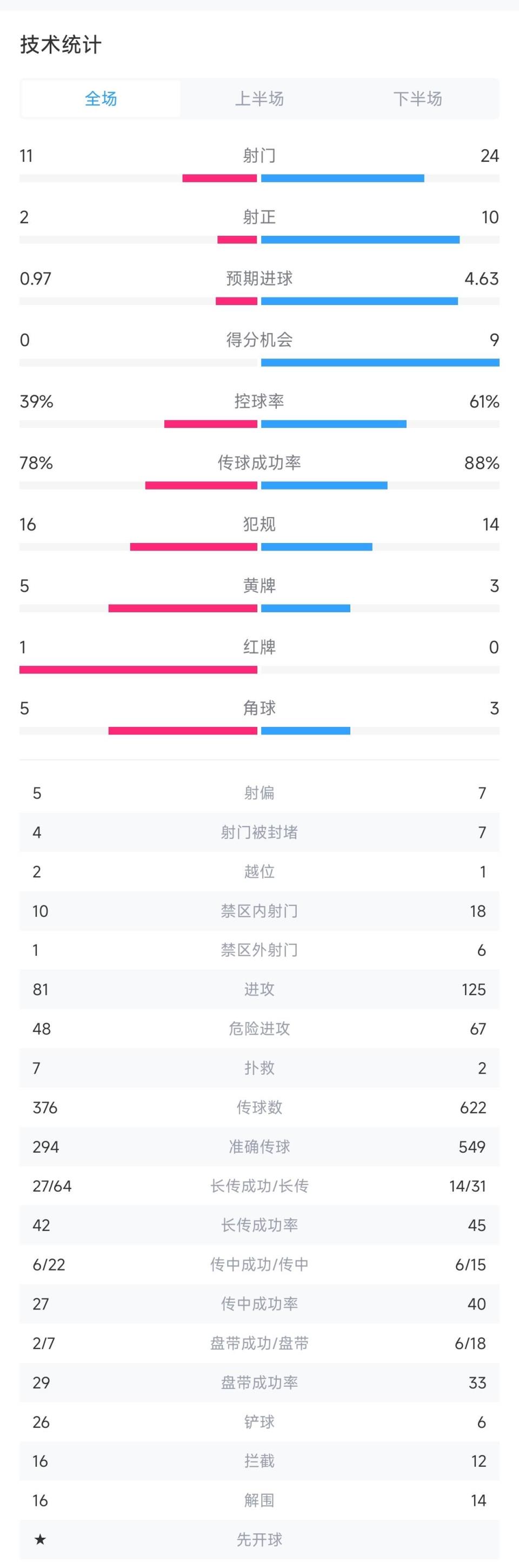Click the 危险进攻 dangerous attacks row
The width and height of the screenshot is (519, 1568).
(259, 1029)
